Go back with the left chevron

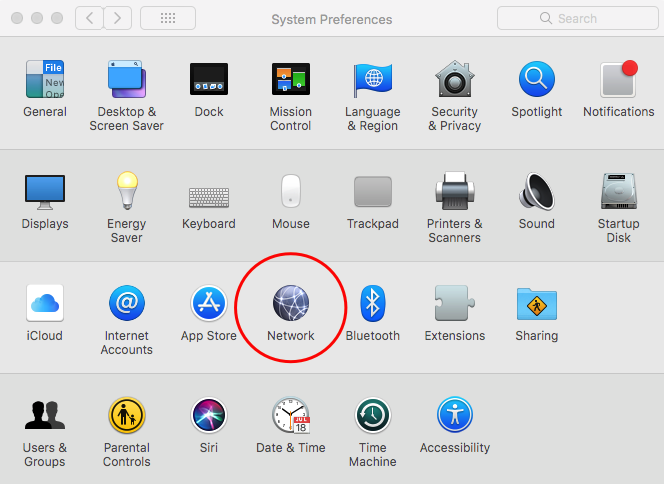click(89, 18)
